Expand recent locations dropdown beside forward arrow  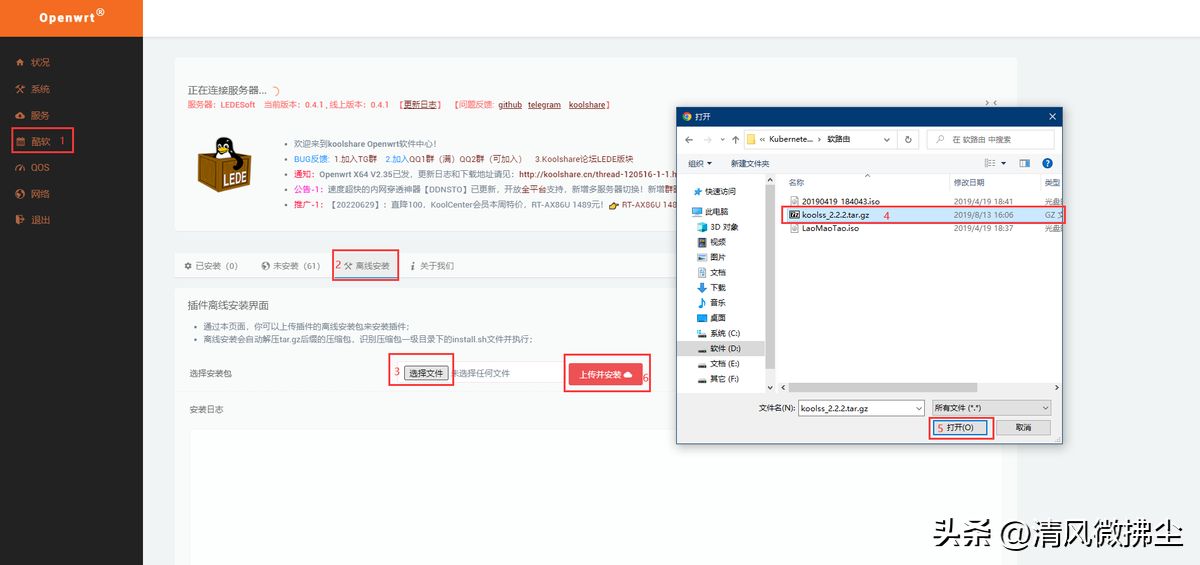click(x=721, y=139)
